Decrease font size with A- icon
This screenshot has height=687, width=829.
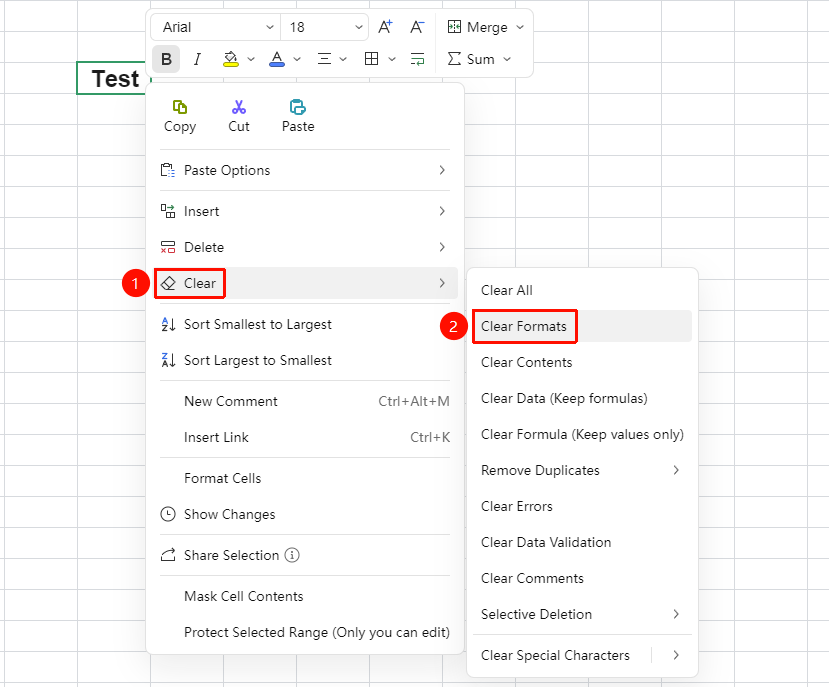417,26
